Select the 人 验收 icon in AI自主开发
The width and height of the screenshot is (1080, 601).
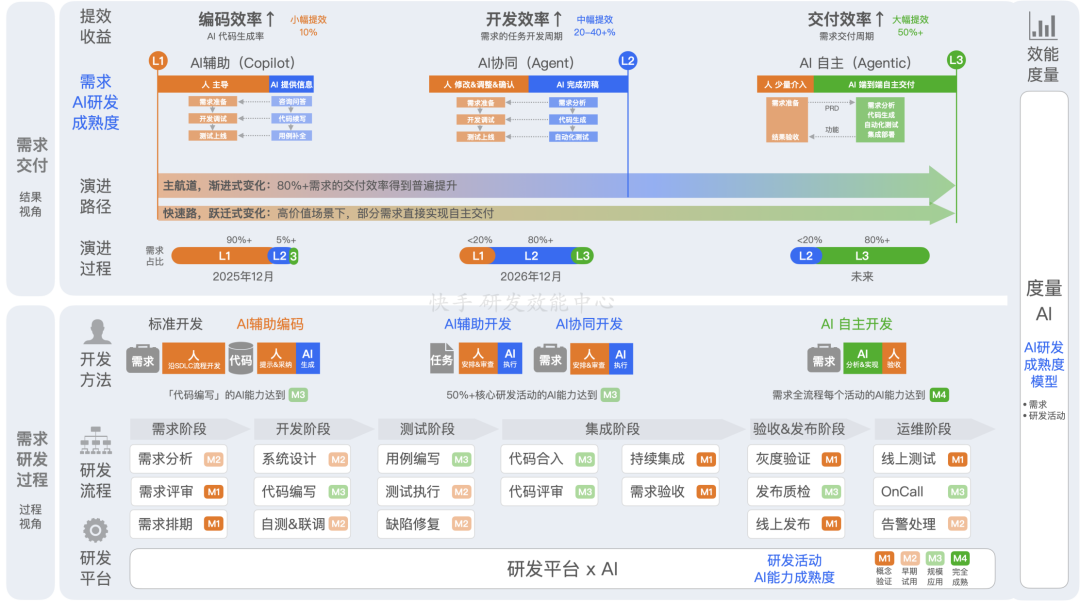click(x=896, y=357)
